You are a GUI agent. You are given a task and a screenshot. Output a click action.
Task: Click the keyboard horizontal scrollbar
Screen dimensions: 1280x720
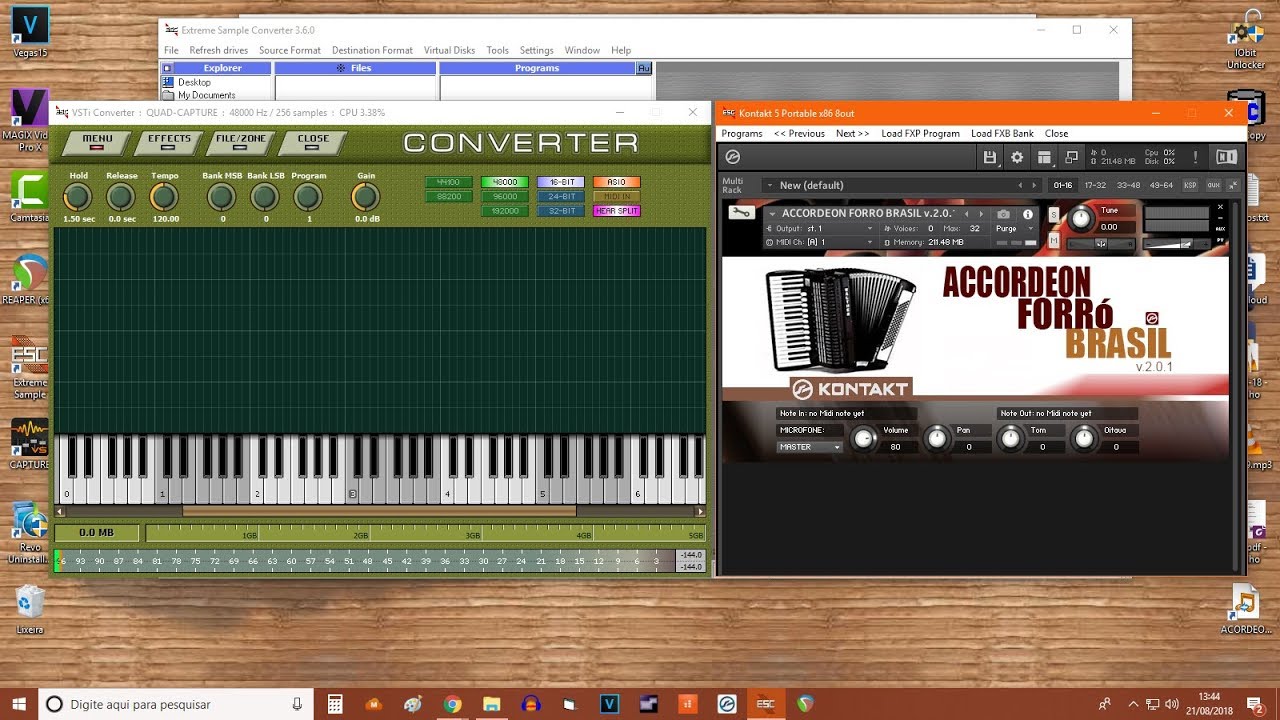pos(379,511)
